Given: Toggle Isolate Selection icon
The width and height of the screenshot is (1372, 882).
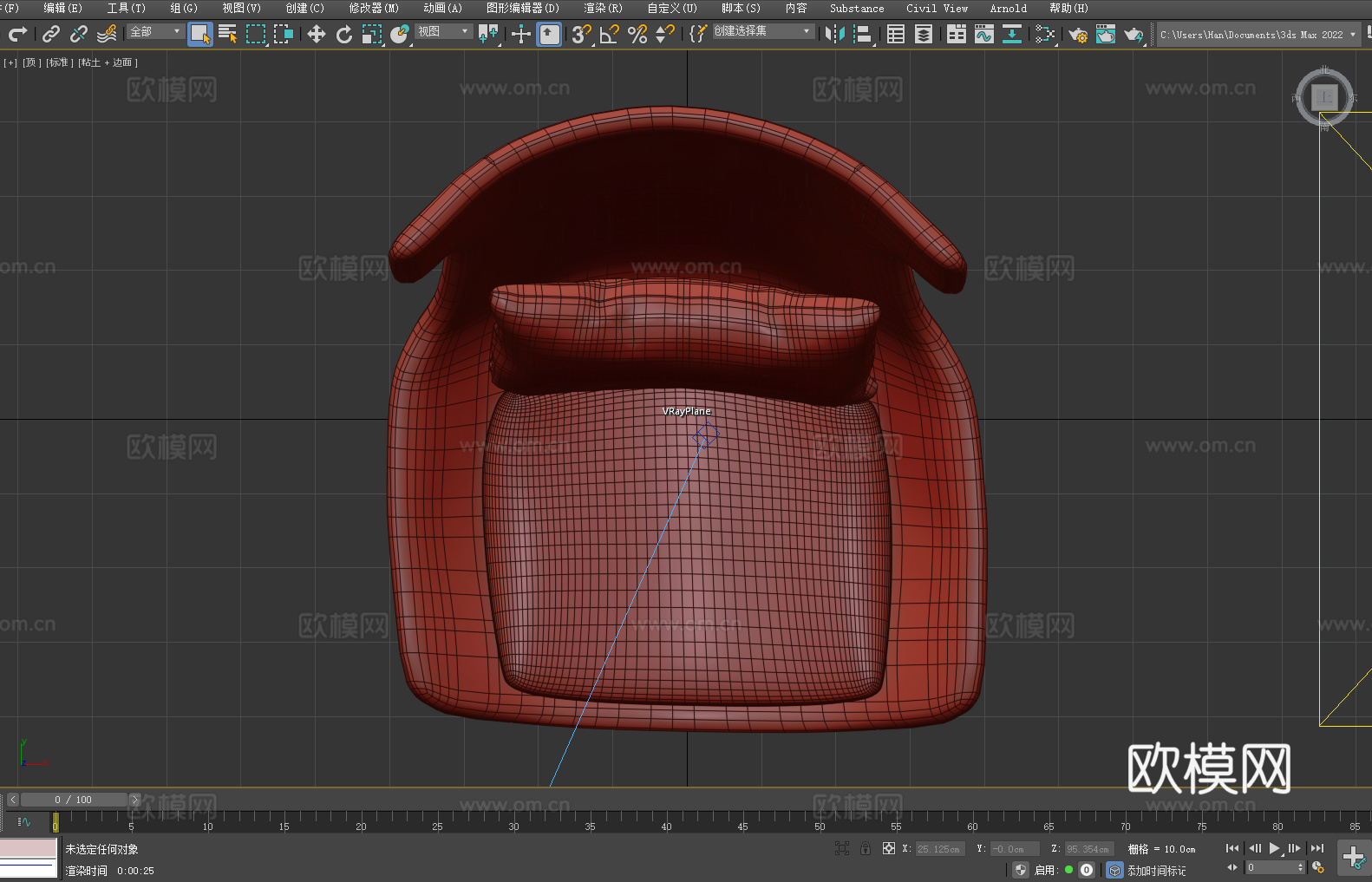Looking at the screenshot, I should (842, 848).
